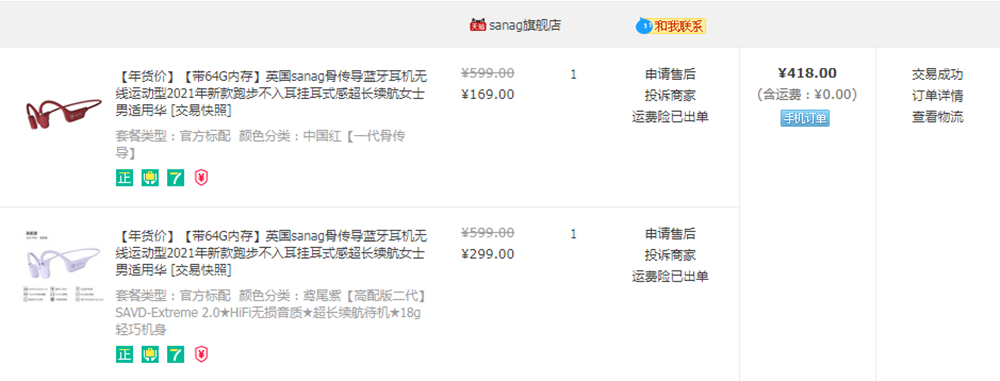Click the Tmall logo icon beside sanag旗舰店

click(478, 26)
